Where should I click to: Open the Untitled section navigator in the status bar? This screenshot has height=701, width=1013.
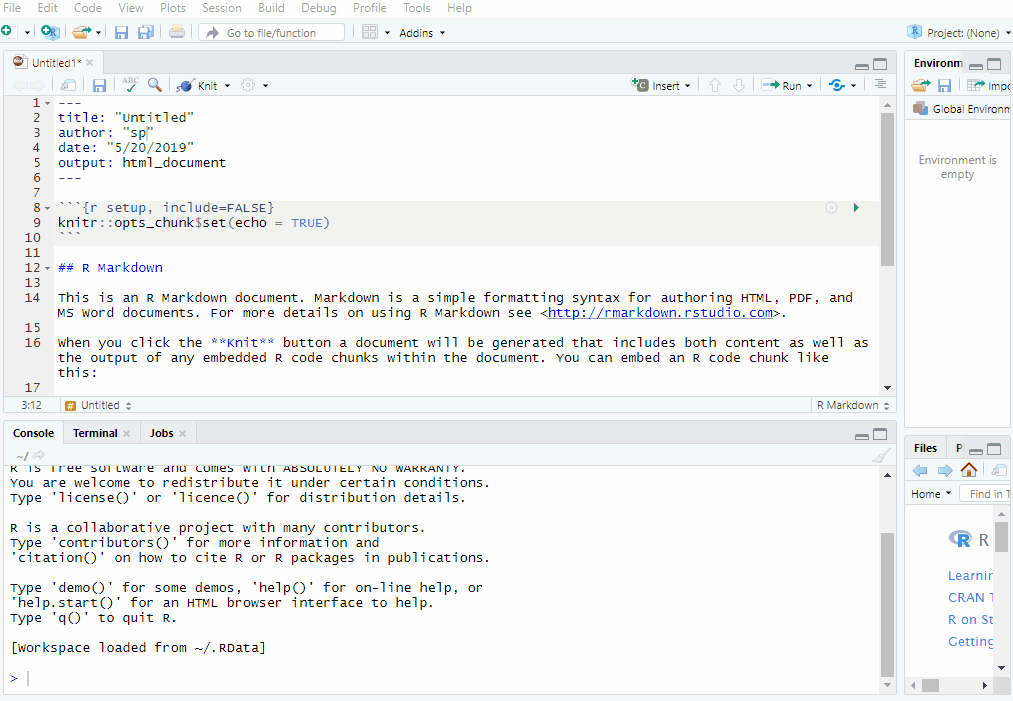click(98, 405)
